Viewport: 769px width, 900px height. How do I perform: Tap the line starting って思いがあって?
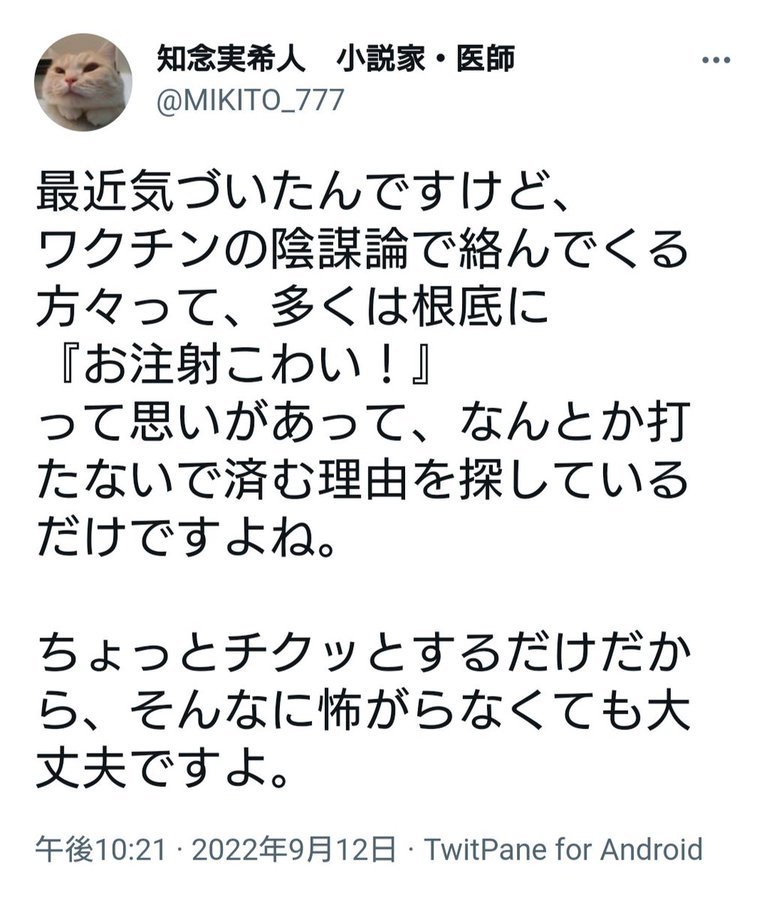point(363,422)
